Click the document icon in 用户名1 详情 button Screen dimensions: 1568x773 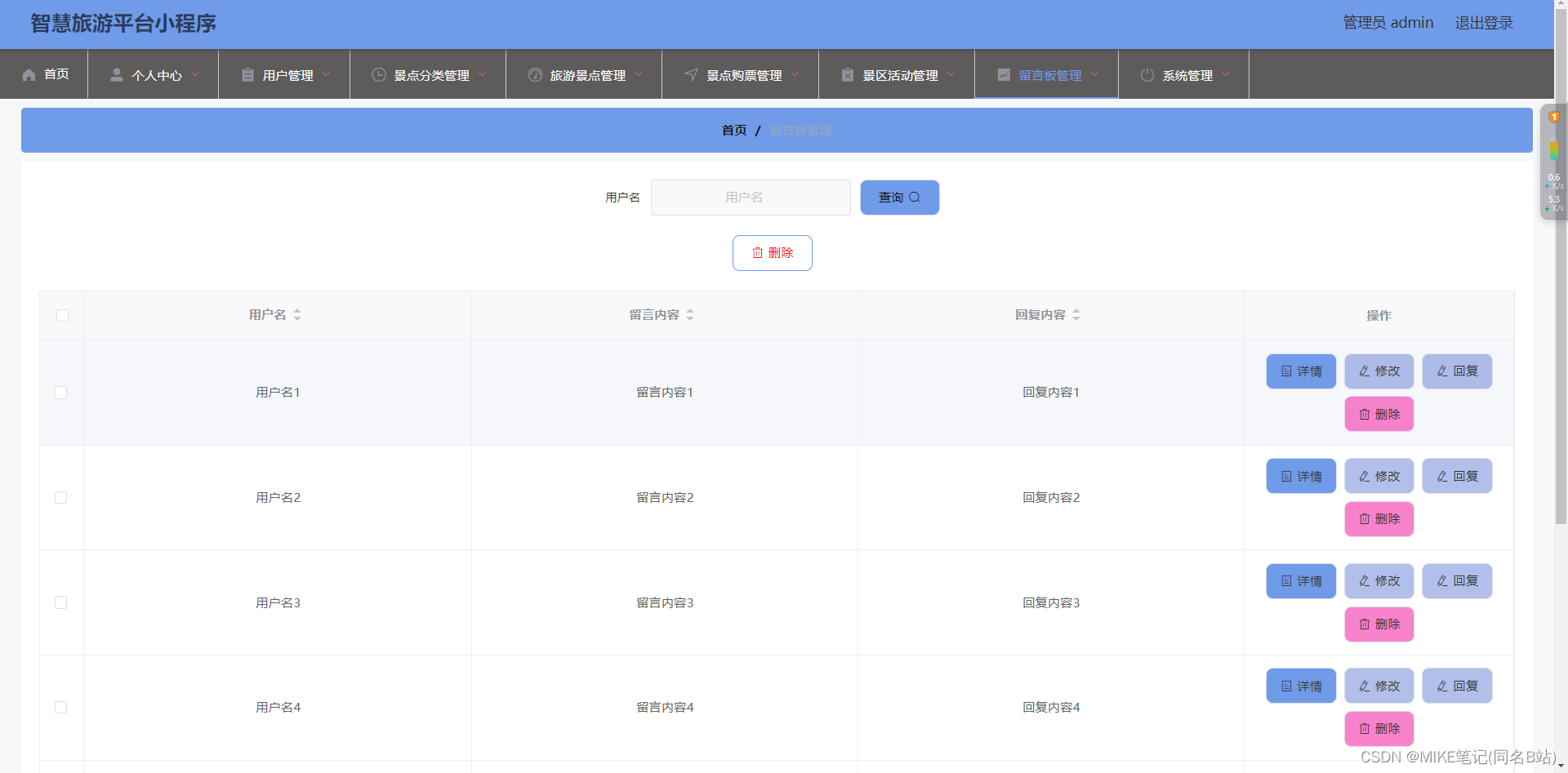pos(1286,371)
